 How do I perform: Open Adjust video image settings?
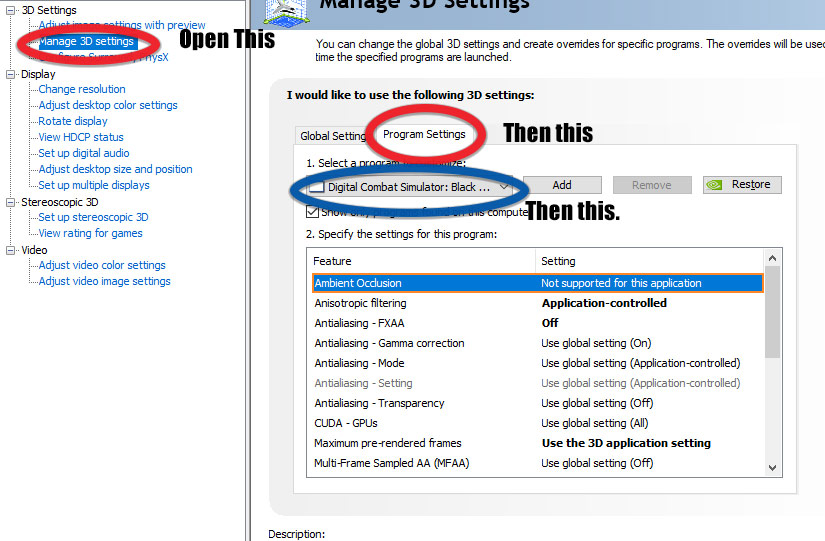click(x=104, y=281)
